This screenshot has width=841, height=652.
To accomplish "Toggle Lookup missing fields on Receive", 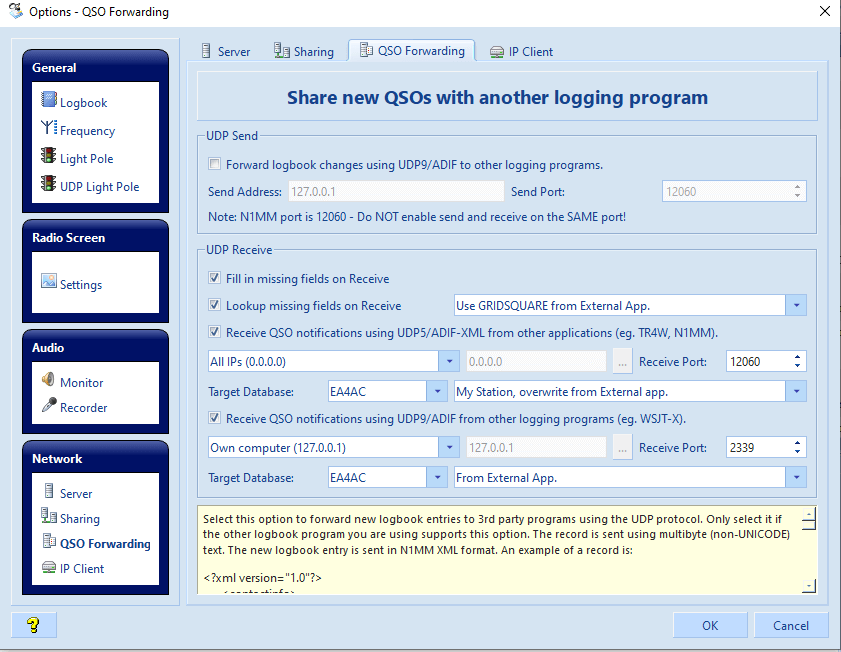I will (x=214, y=306).
